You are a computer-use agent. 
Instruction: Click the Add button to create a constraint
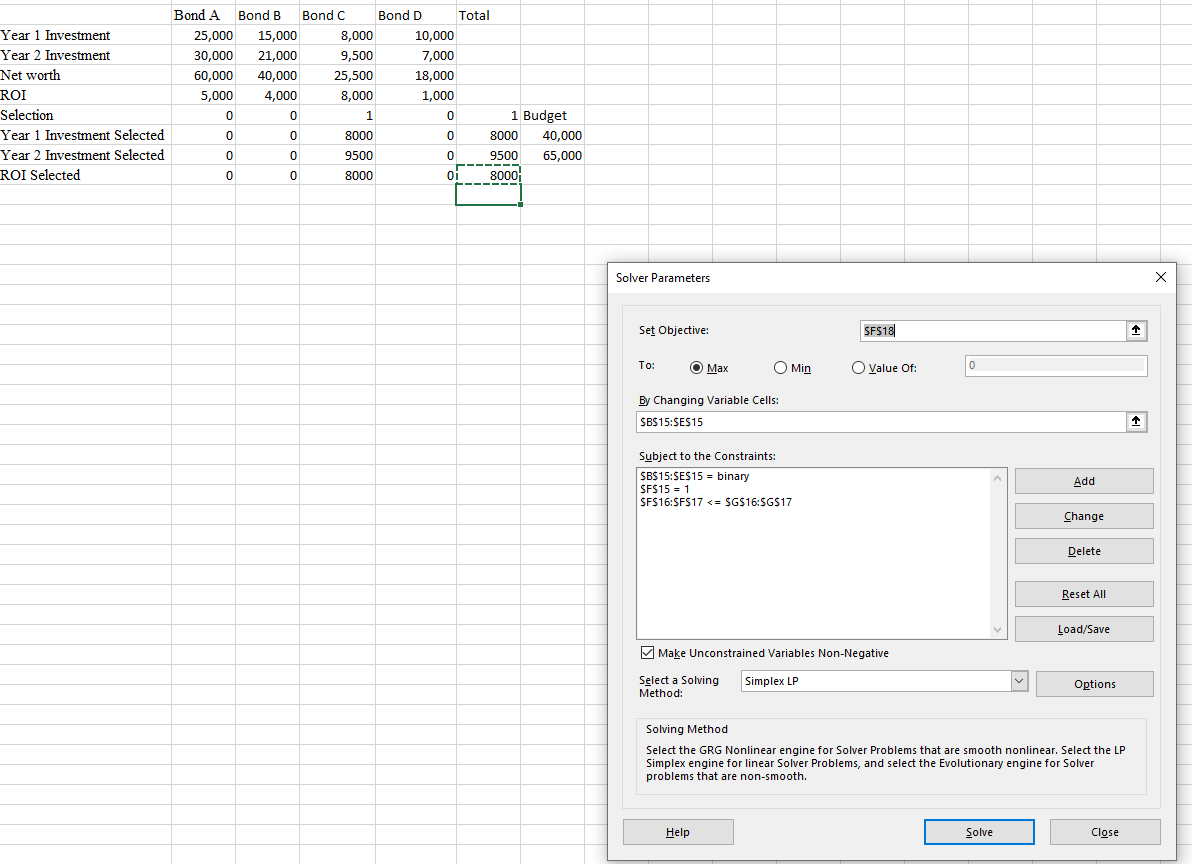[x=1083, y=480]
